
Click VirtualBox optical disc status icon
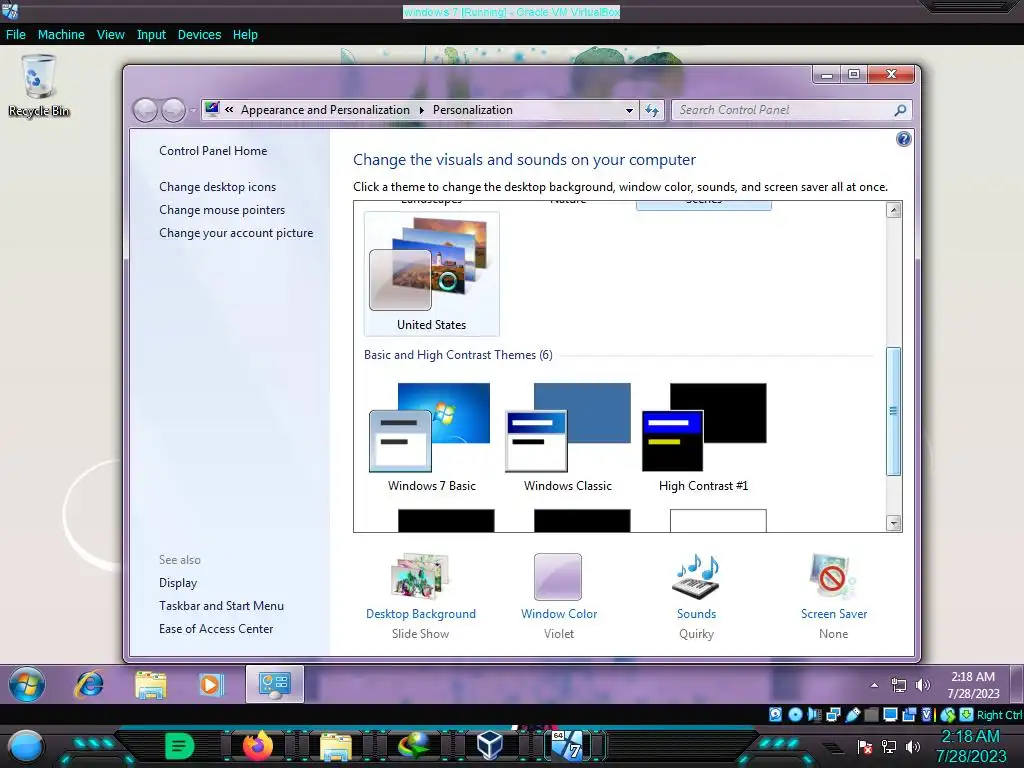click(x=795, y=714)
